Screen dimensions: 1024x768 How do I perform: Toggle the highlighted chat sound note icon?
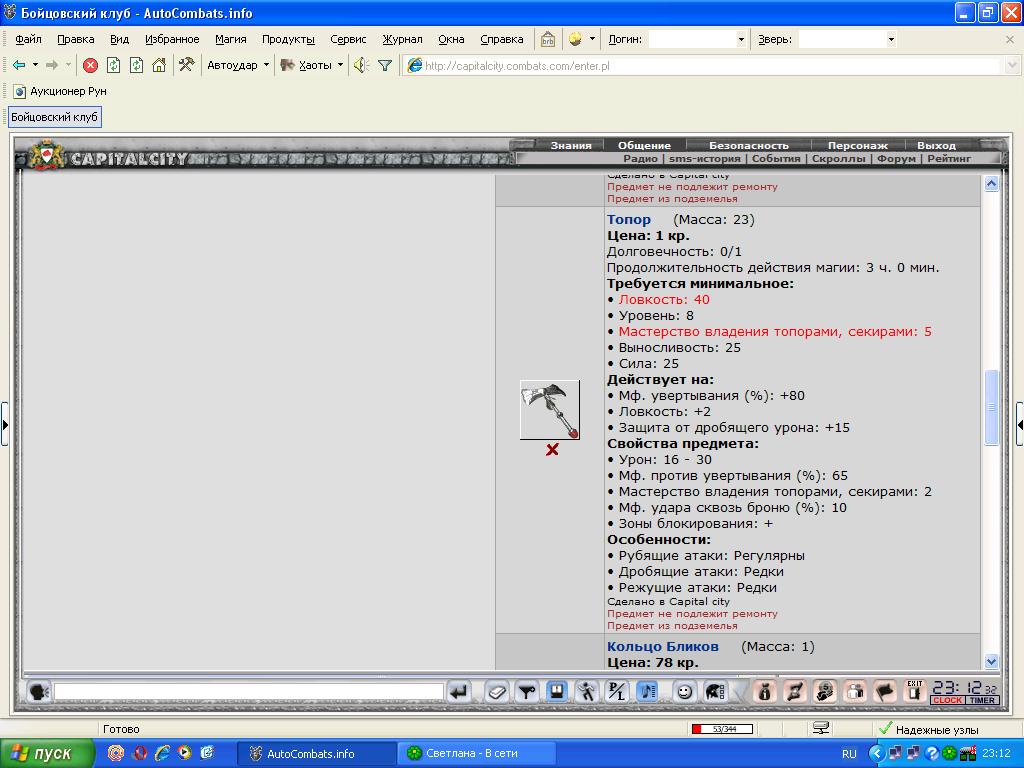647,691
